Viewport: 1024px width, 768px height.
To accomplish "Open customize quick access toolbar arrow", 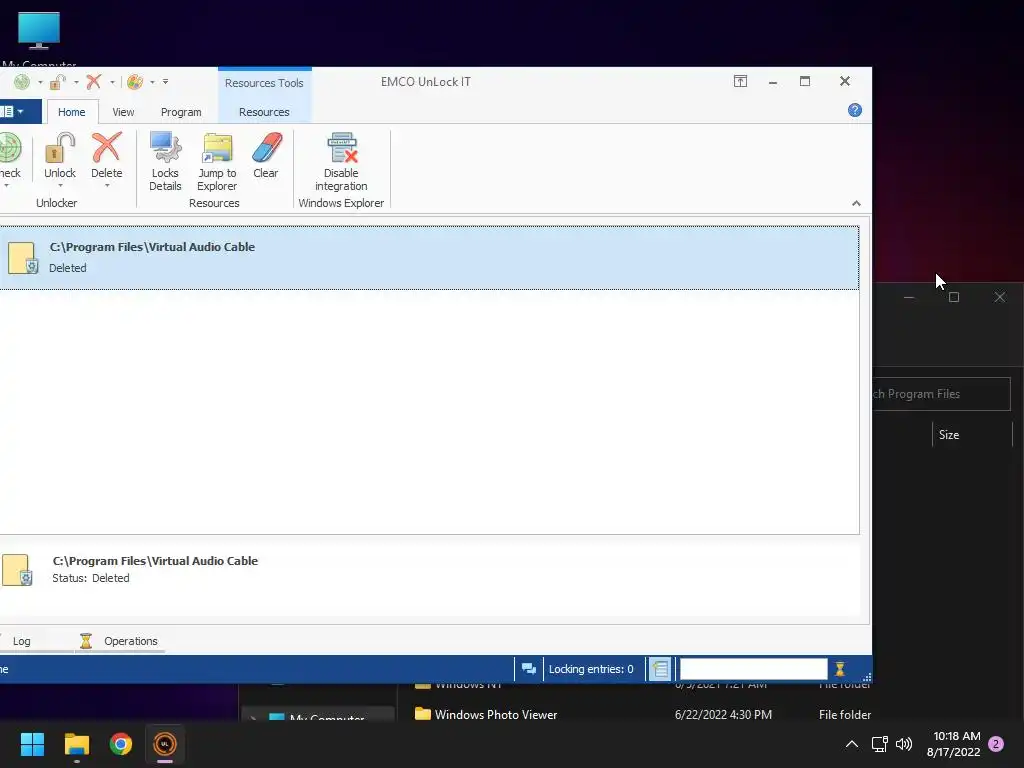I will [x=165, y=82].
